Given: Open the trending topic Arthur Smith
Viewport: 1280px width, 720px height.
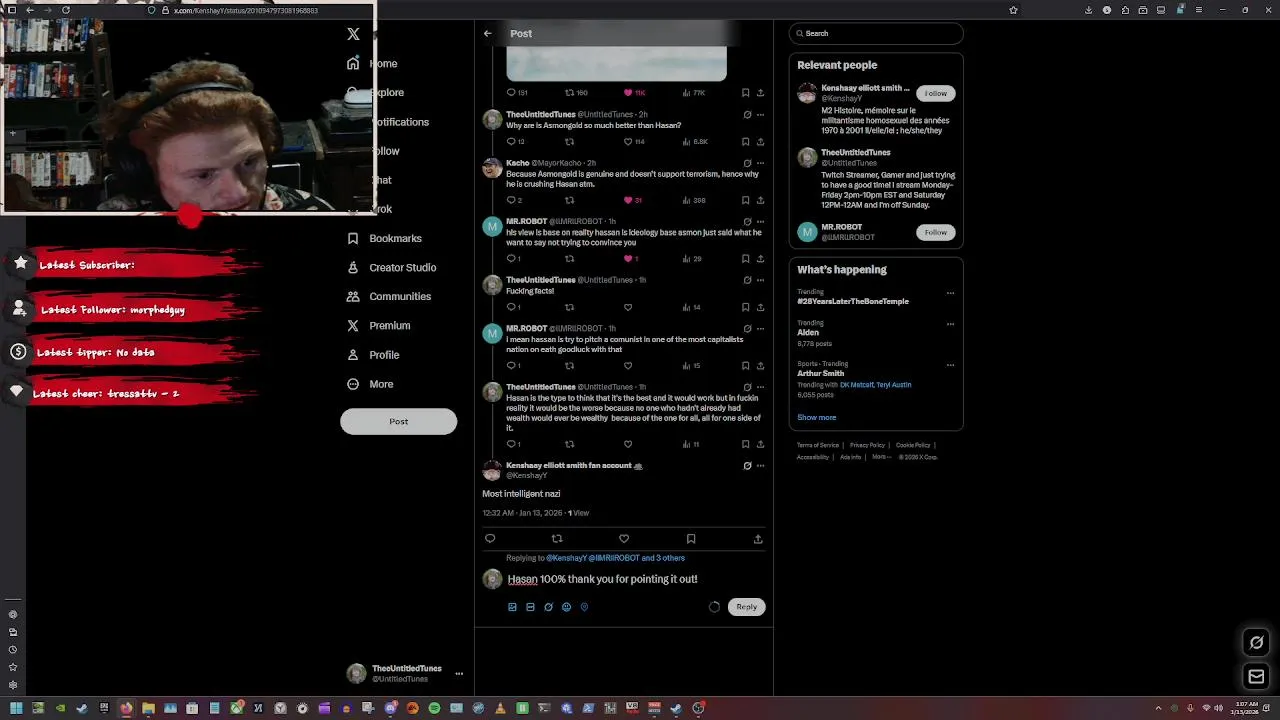Looking at the screenshot, I should (820, 373).
